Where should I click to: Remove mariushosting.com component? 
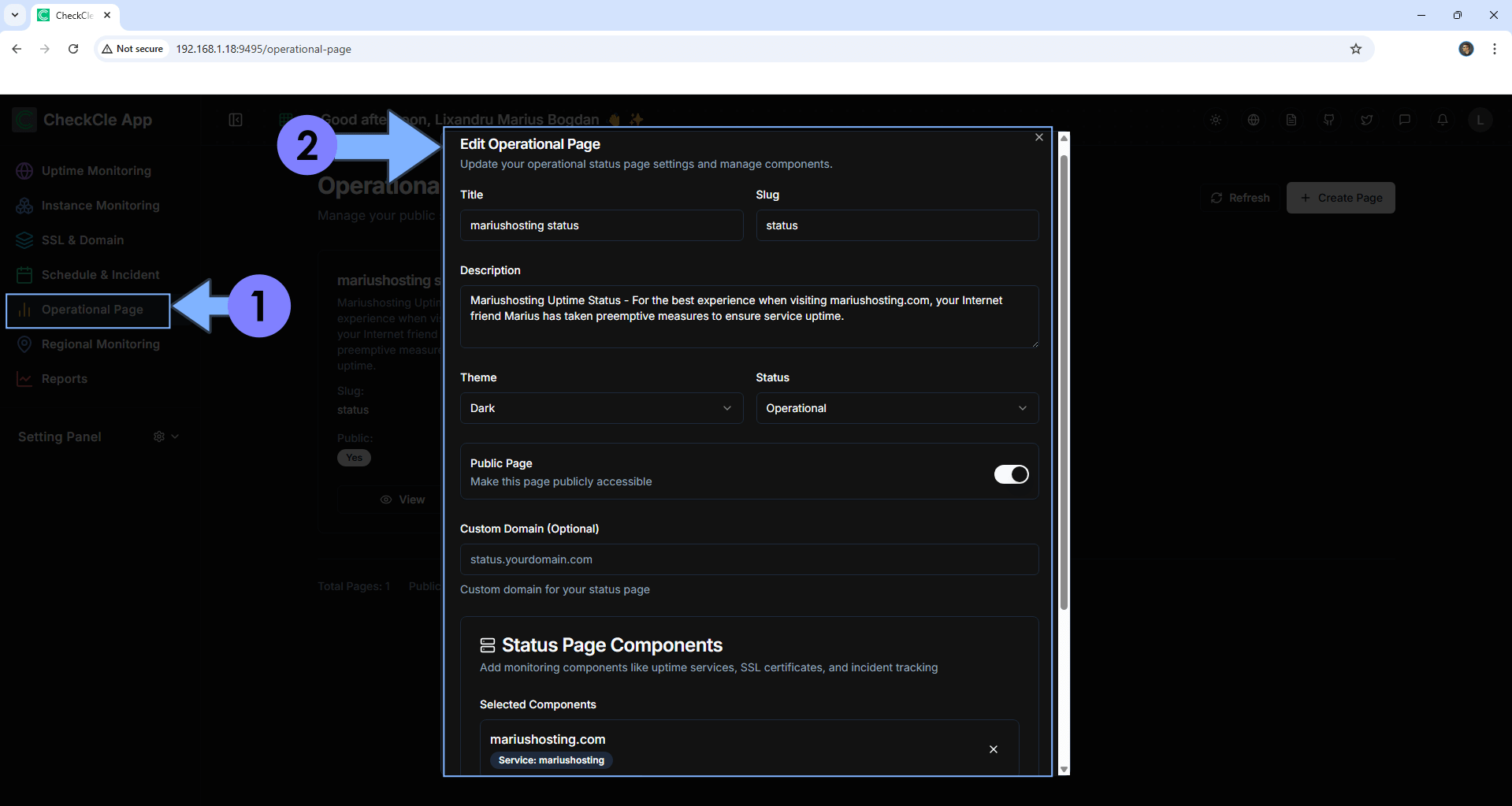[x=994, y=749]
